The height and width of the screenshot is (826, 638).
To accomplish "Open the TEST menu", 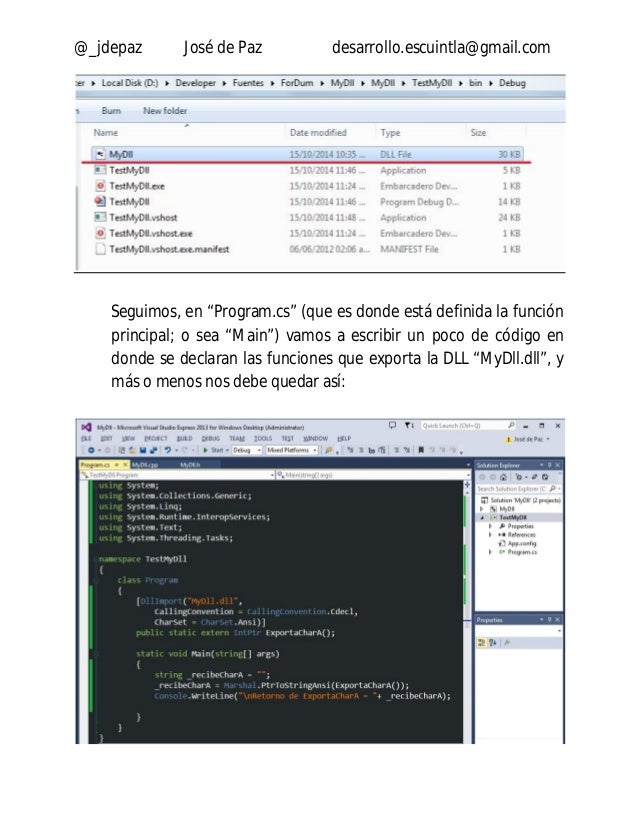I will pyautogui.click(x=288, y=439).
